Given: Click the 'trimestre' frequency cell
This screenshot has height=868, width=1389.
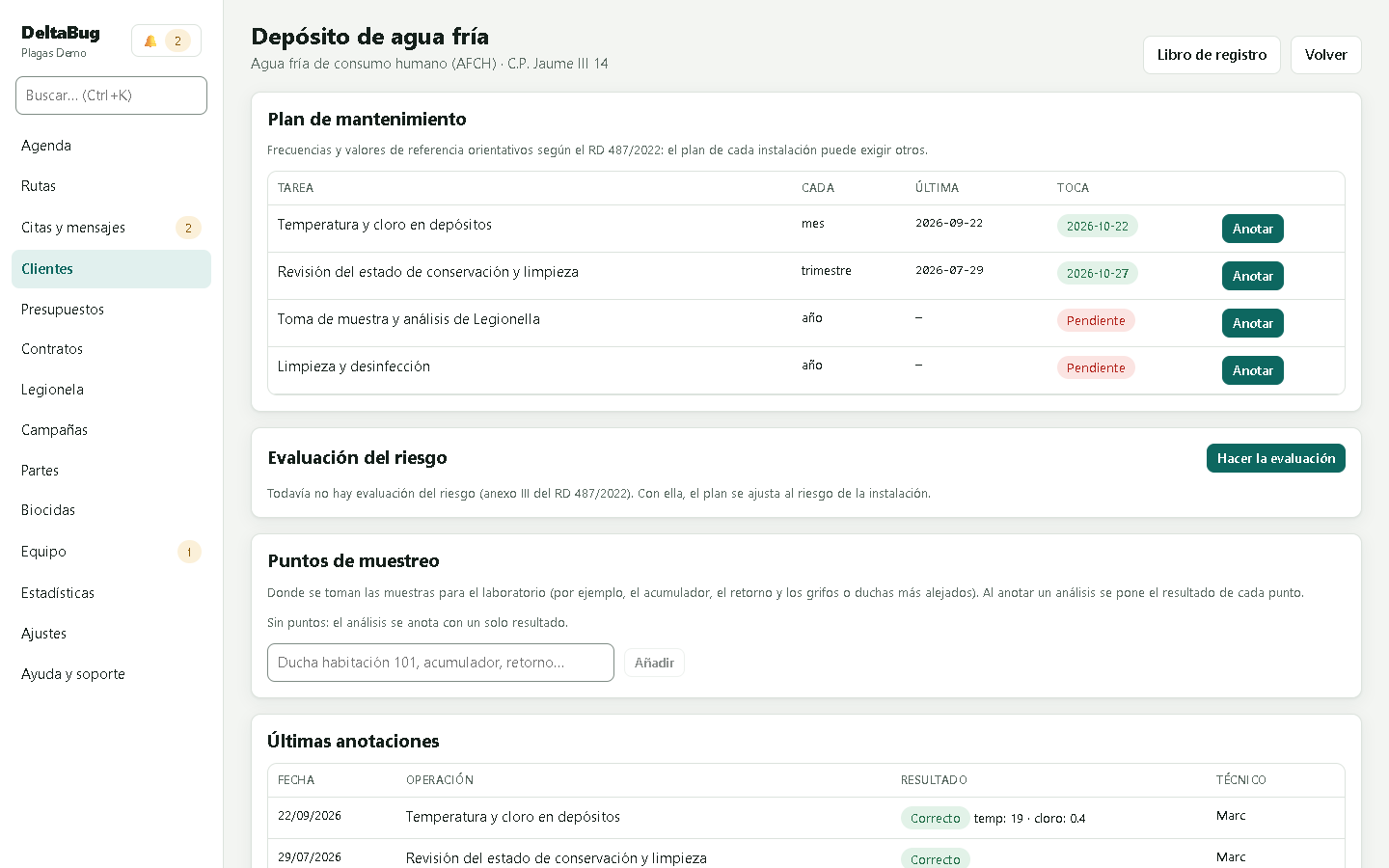Looking at the screenshot, I should [826, 271].
